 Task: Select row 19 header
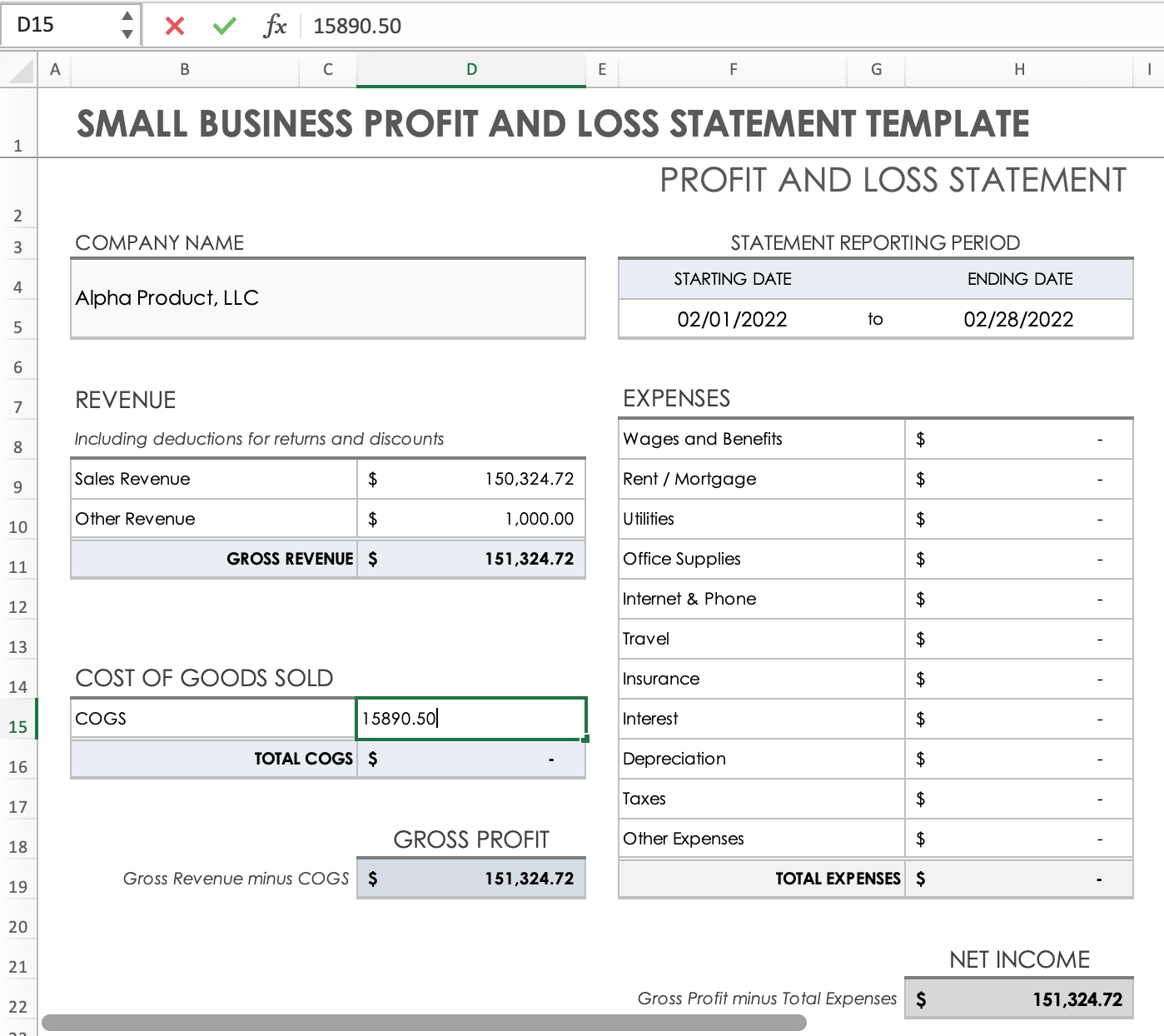[18, 879]
